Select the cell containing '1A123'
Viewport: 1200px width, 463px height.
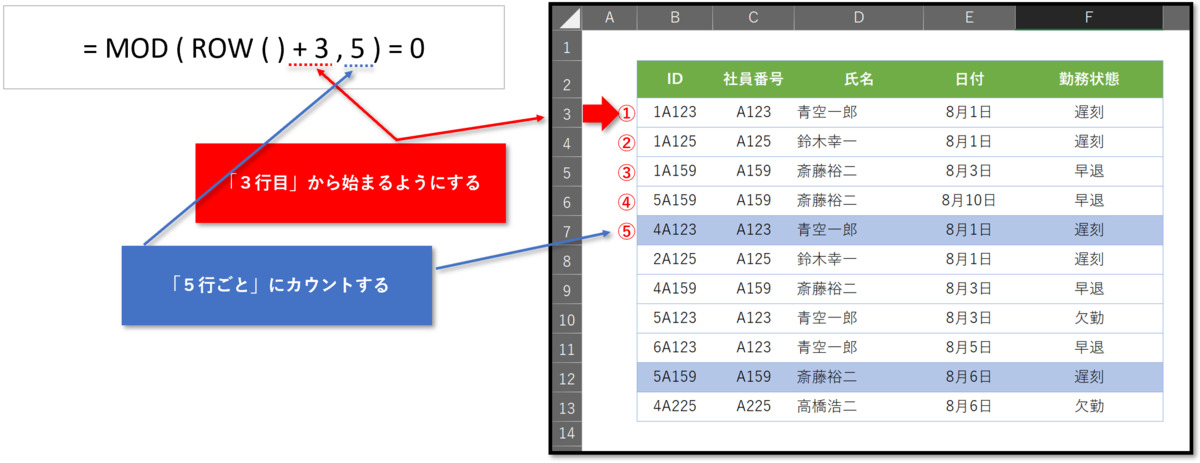tap(676, 113)
